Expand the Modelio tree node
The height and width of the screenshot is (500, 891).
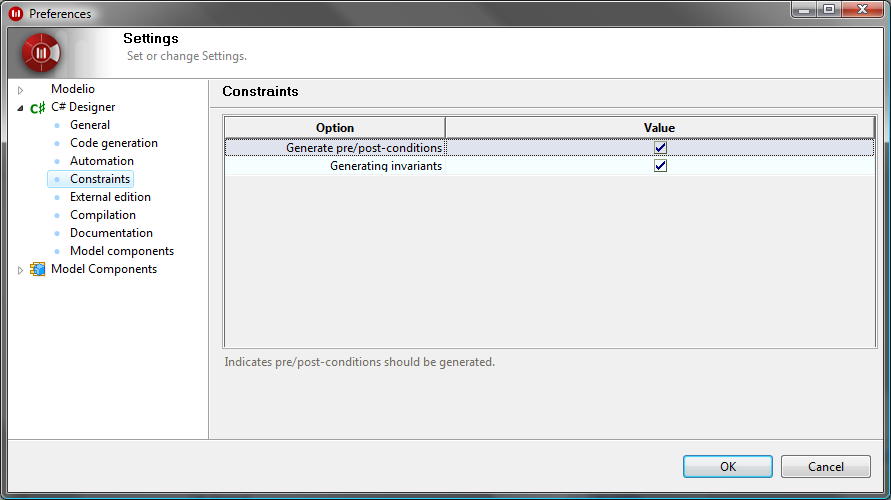tap(20, 90)
